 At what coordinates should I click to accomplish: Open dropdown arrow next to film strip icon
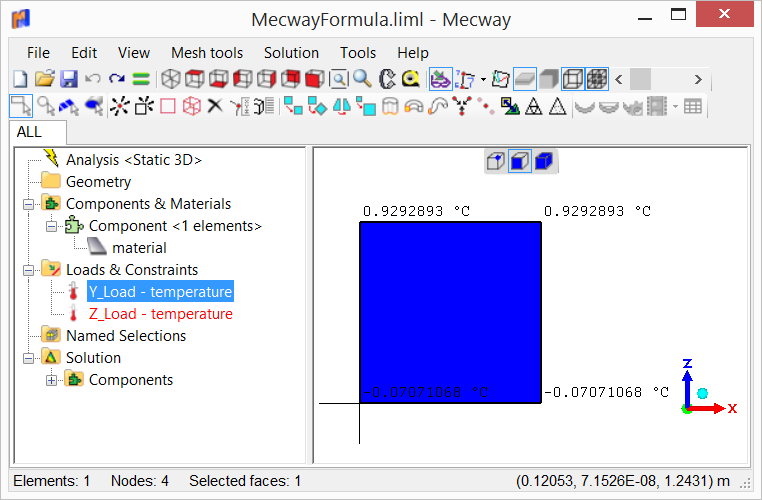tap(675, 106)
